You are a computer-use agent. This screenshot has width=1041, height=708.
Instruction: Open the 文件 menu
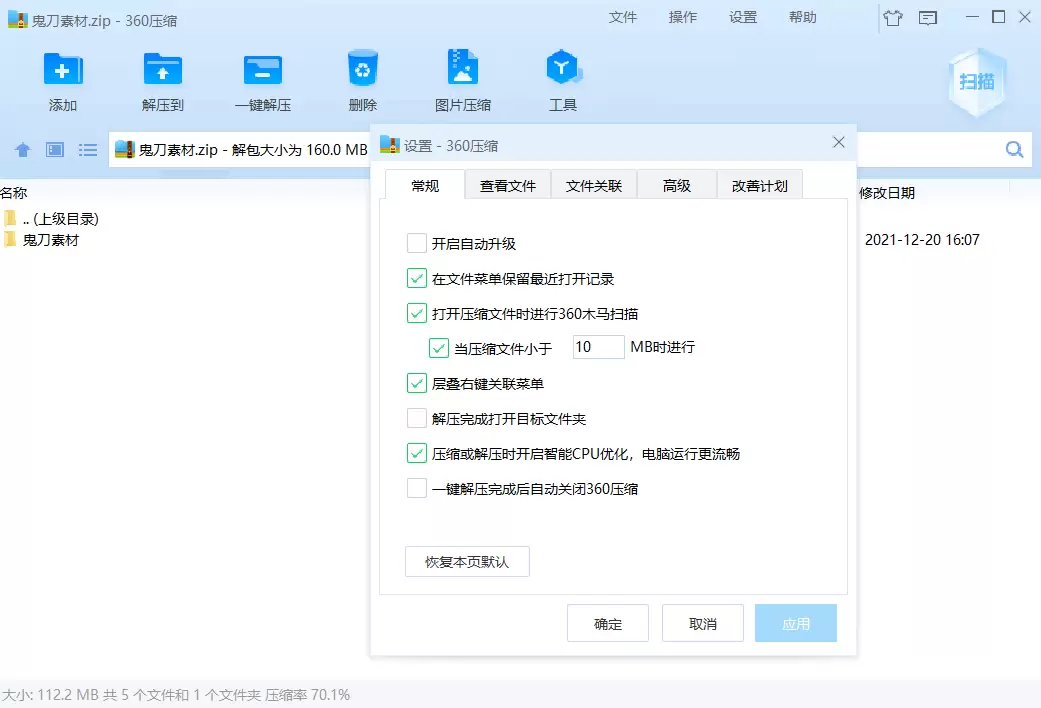click(623, 17)
